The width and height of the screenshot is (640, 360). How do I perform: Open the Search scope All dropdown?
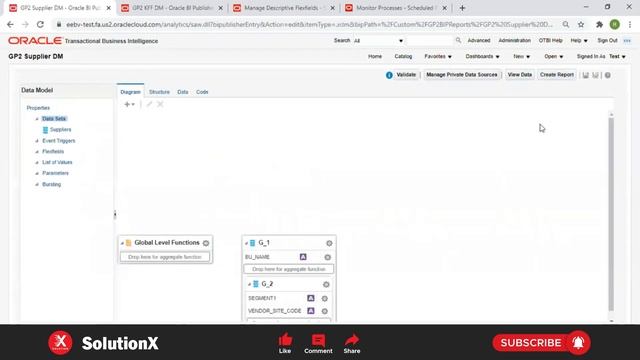(378, 41)
